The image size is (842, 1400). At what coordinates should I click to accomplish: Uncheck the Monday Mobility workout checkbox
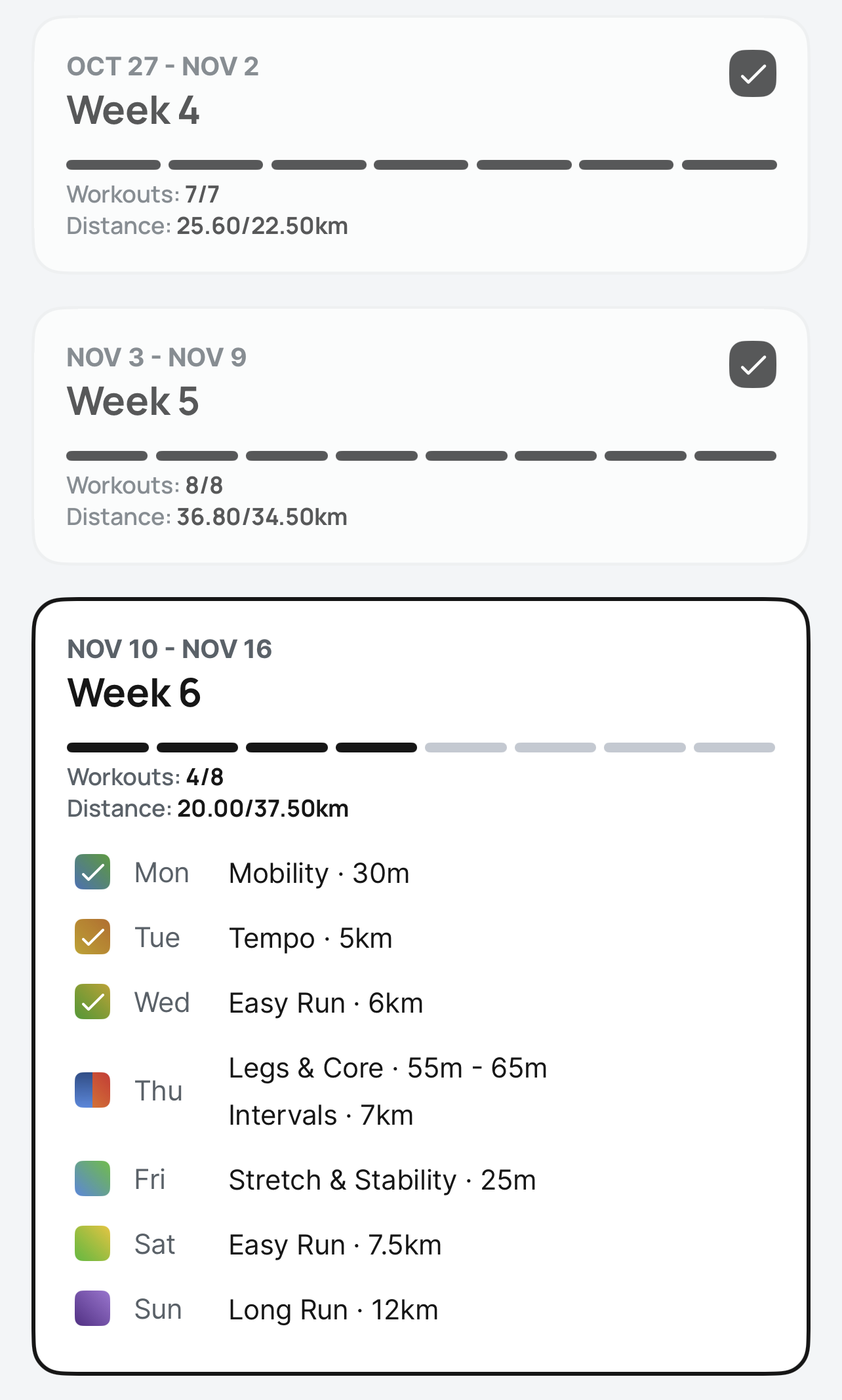click(92, 872)
